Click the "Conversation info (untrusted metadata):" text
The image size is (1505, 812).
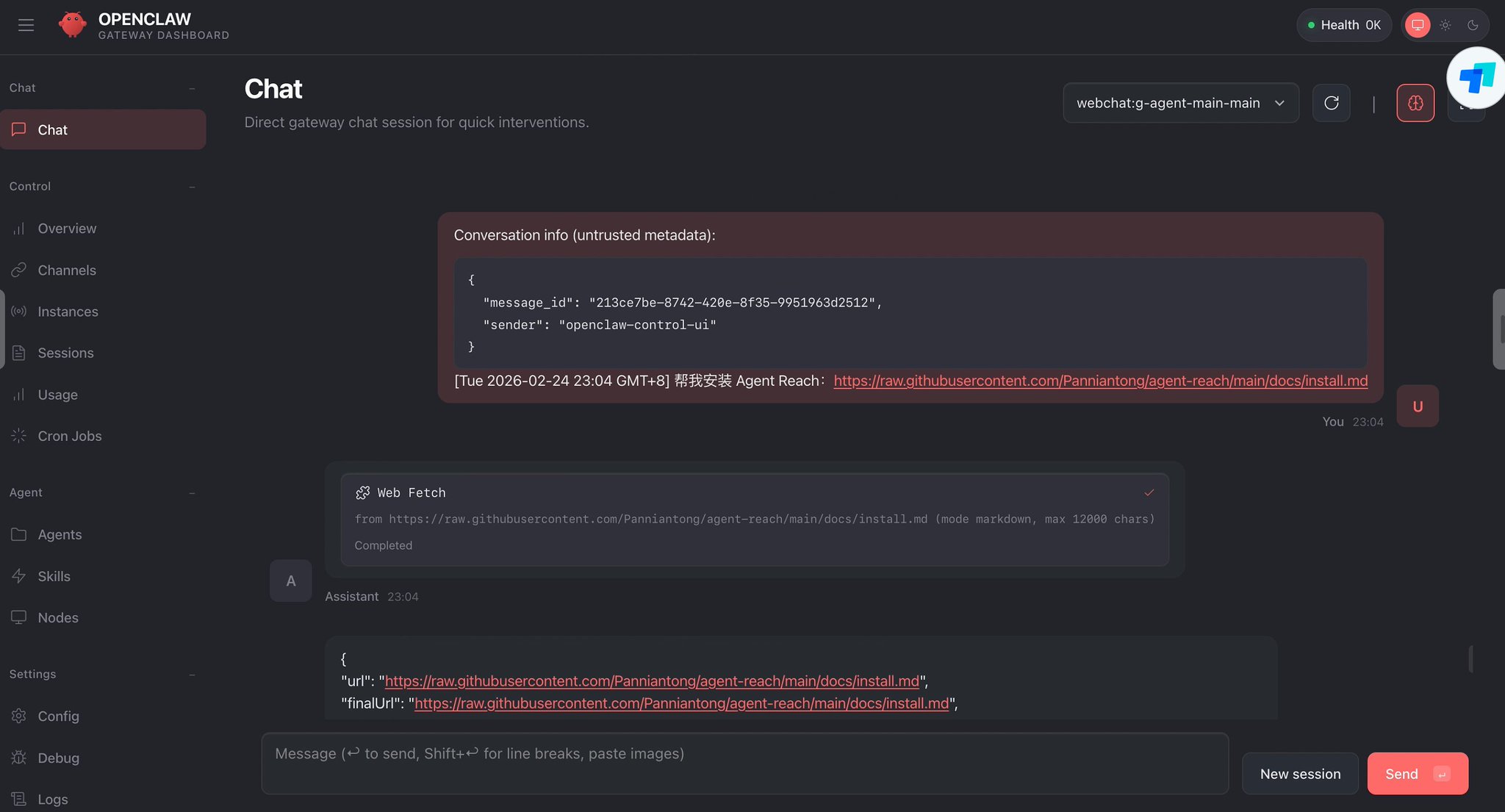pos(584,235)
